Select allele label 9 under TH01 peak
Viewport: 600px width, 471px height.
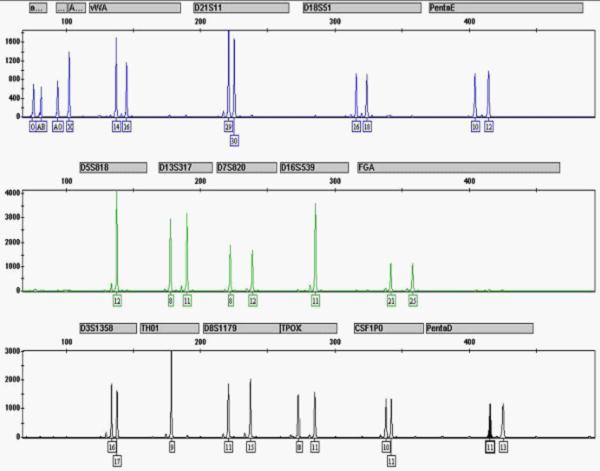pos(171,447)
